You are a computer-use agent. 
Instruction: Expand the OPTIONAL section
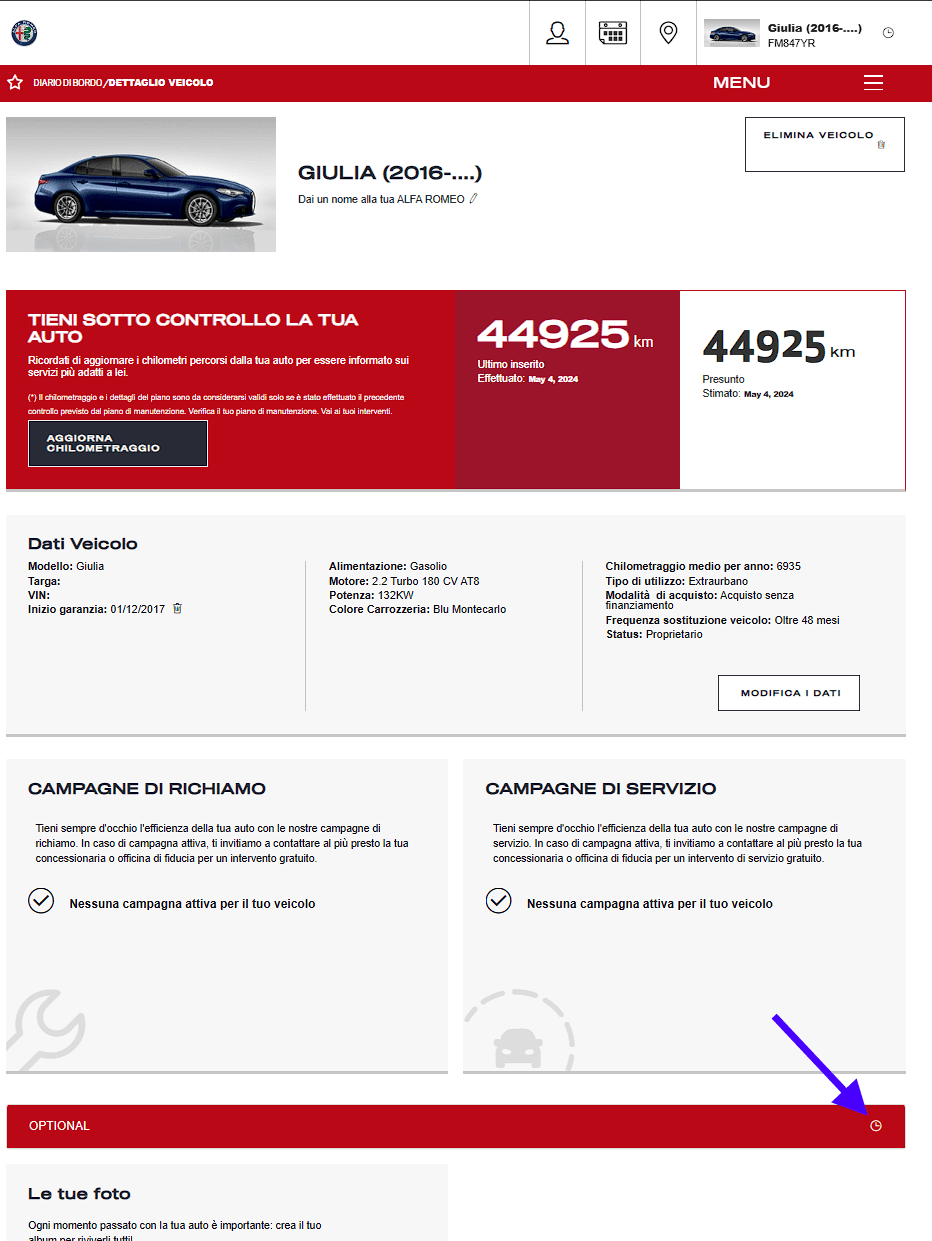(x=456, y=1126)
